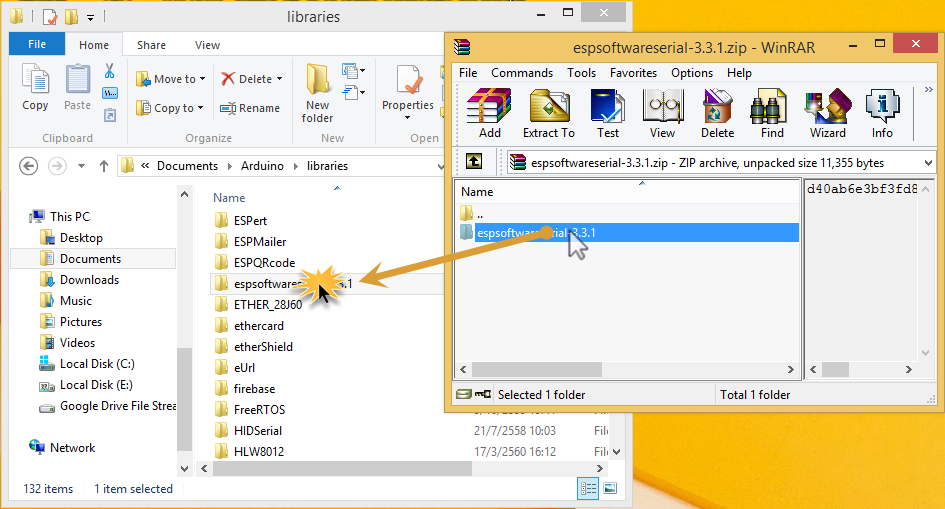Open WinRAR Commands menu

(x=522, y=73)
